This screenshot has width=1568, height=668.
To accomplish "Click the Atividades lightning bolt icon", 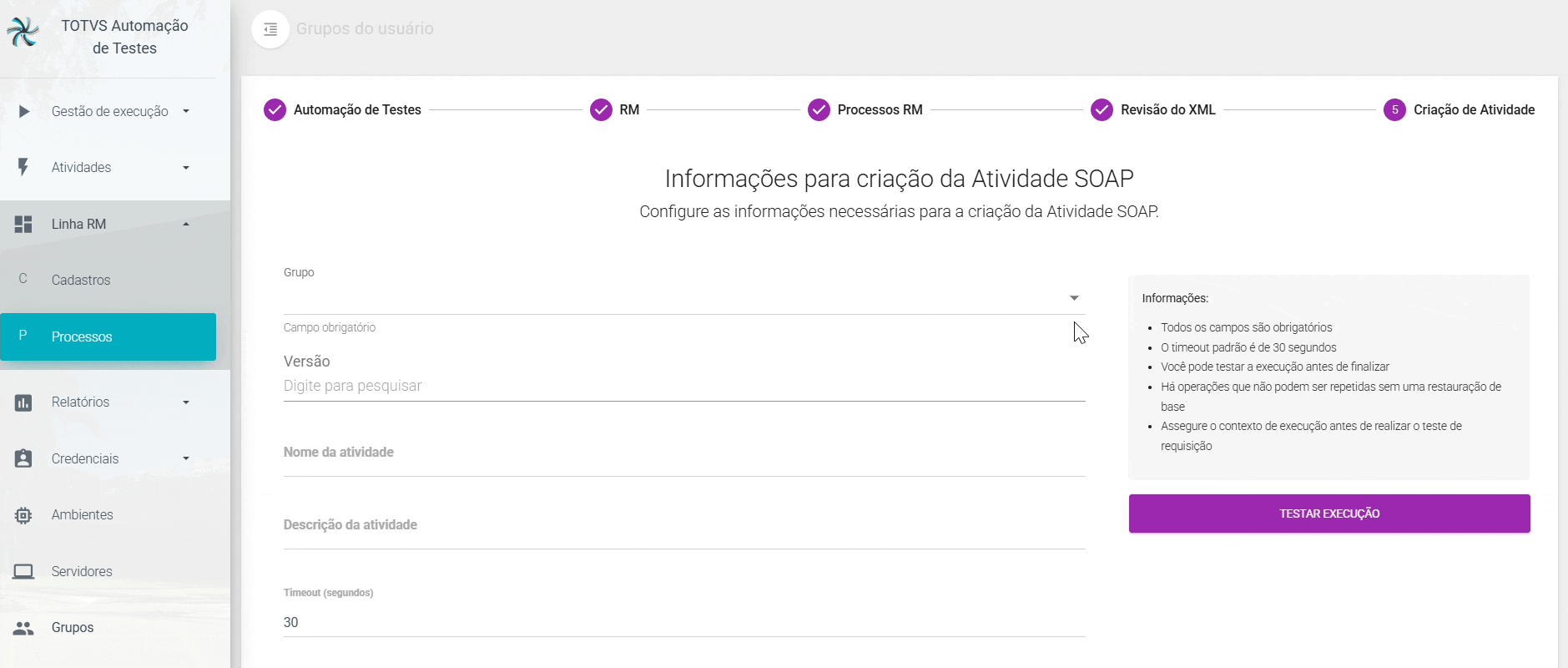I will click(x=23, y=167).
